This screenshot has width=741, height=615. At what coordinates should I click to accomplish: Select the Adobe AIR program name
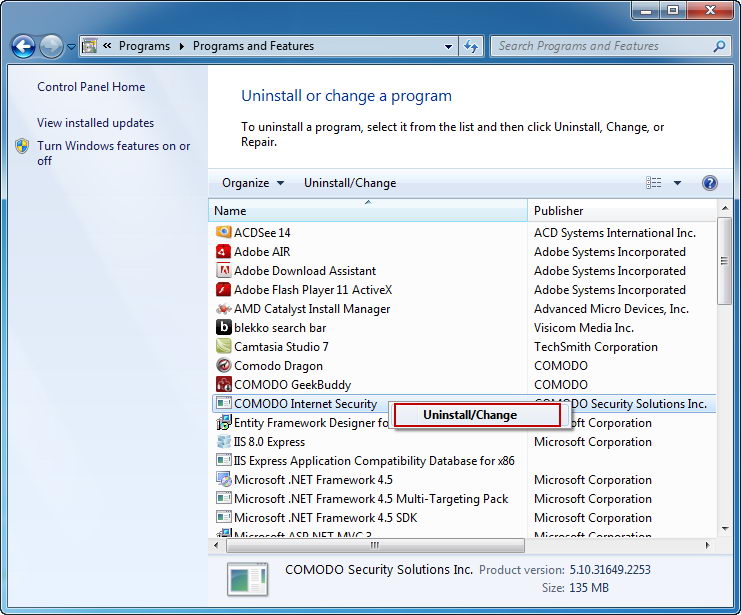click(262, 252)
